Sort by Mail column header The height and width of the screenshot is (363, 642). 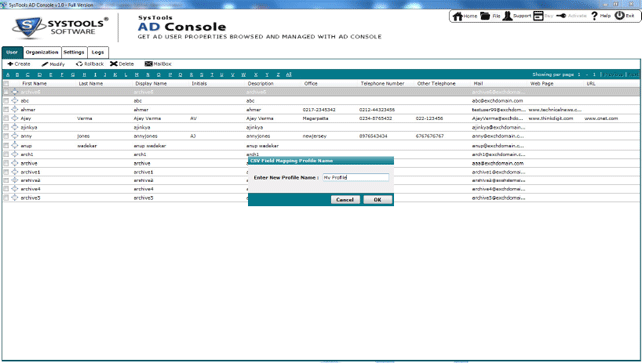click(478, 83)
